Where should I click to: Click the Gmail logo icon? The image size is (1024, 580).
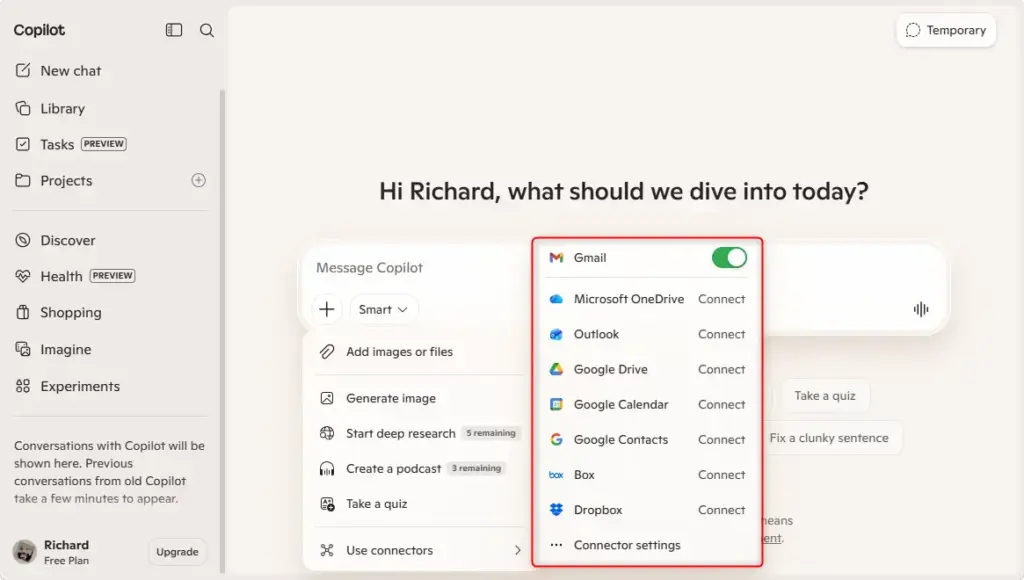pos(556,257)
